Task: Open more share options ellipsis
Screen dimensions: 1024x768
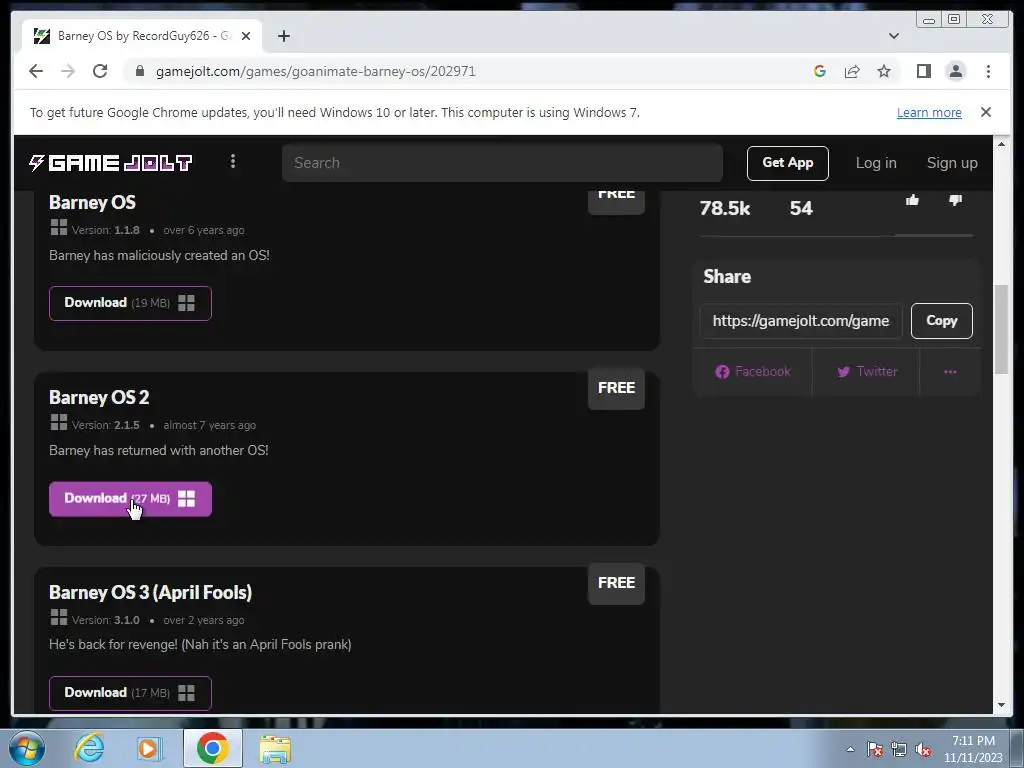Action: [950, 372]
